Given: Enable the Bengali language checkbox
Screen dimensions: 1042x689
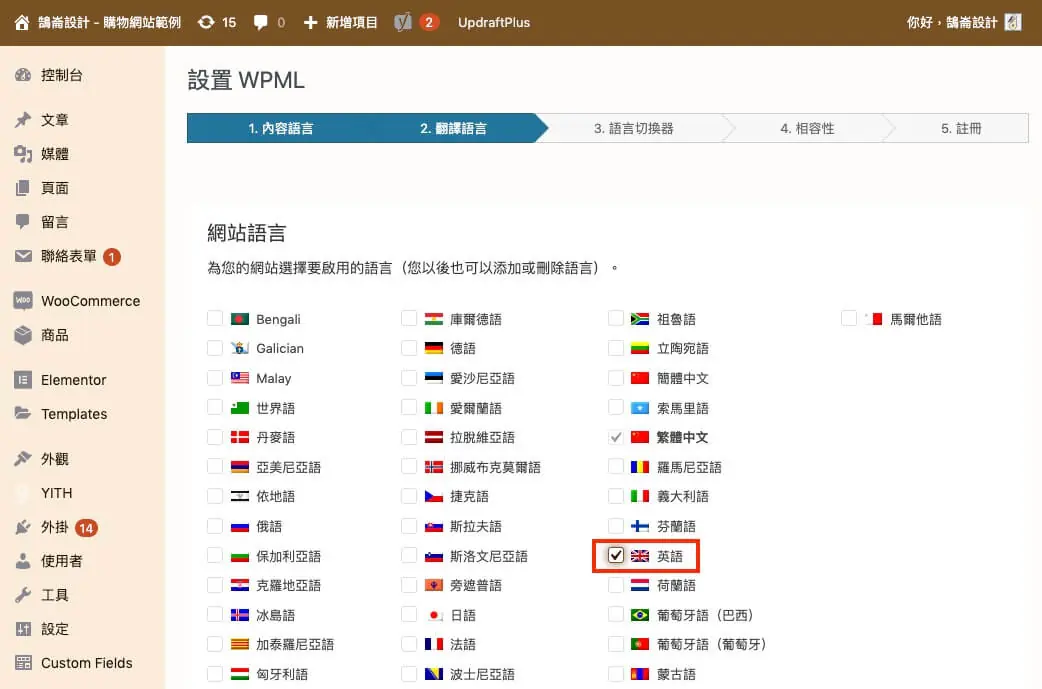Looking at the screenshot, I should point(215,319).
